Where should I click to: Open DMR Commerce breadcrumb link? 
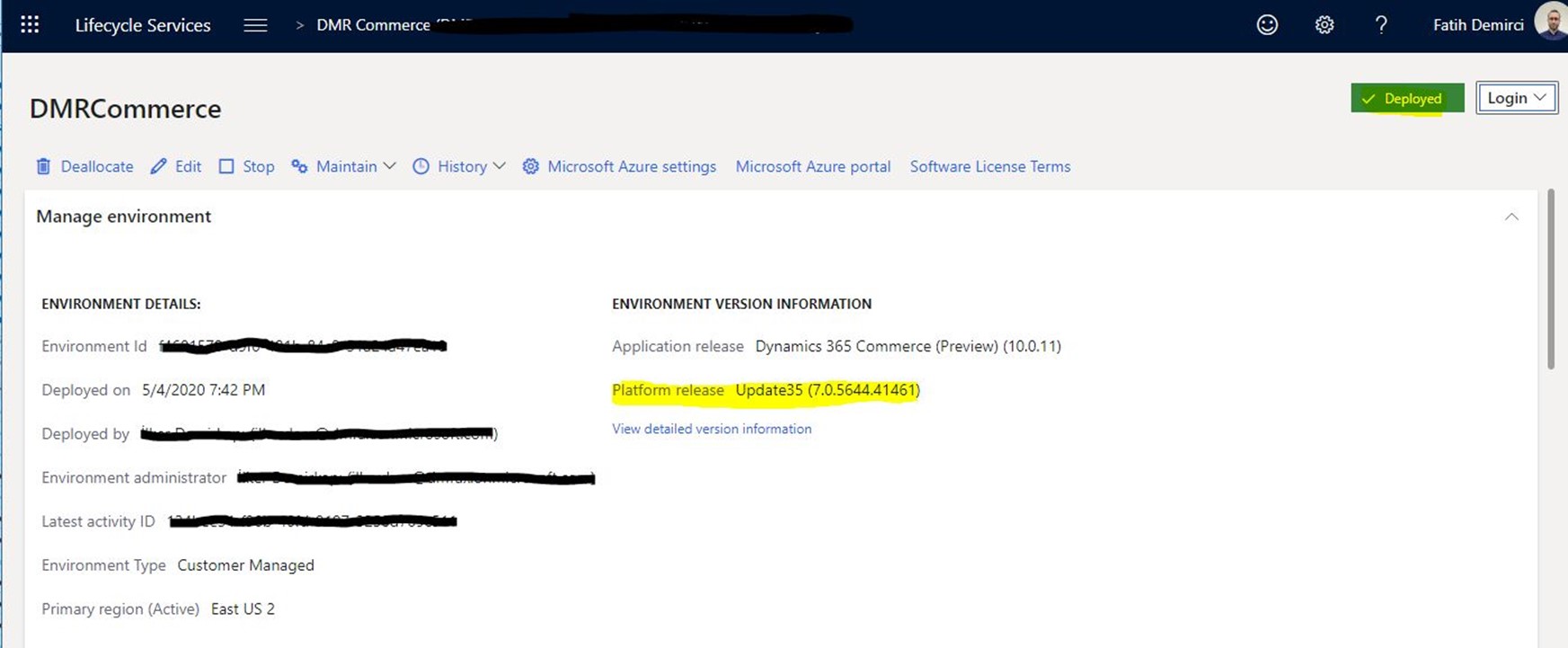(x=373, y=25)
